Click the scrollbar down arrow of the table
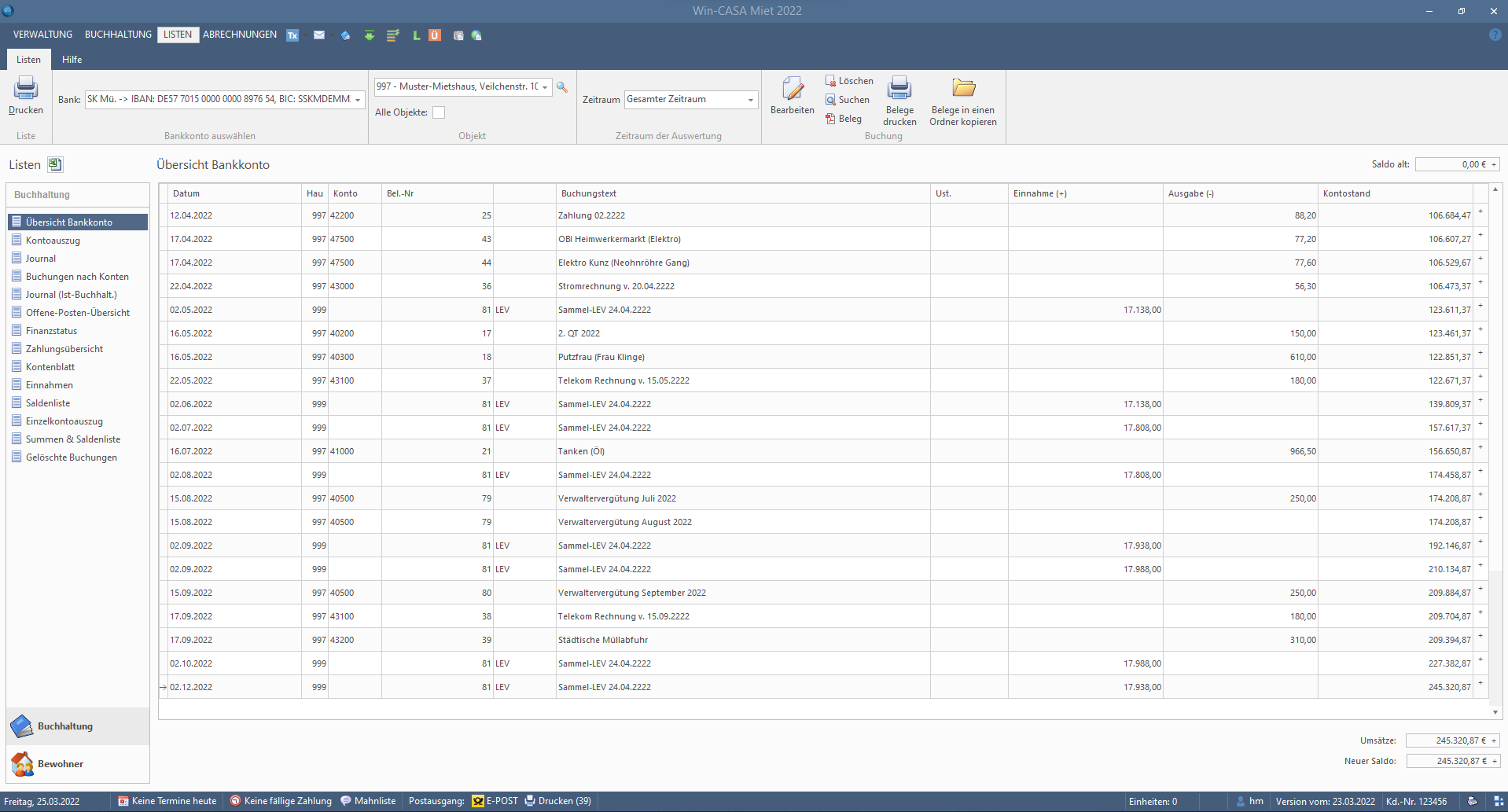 point(1495,712)
